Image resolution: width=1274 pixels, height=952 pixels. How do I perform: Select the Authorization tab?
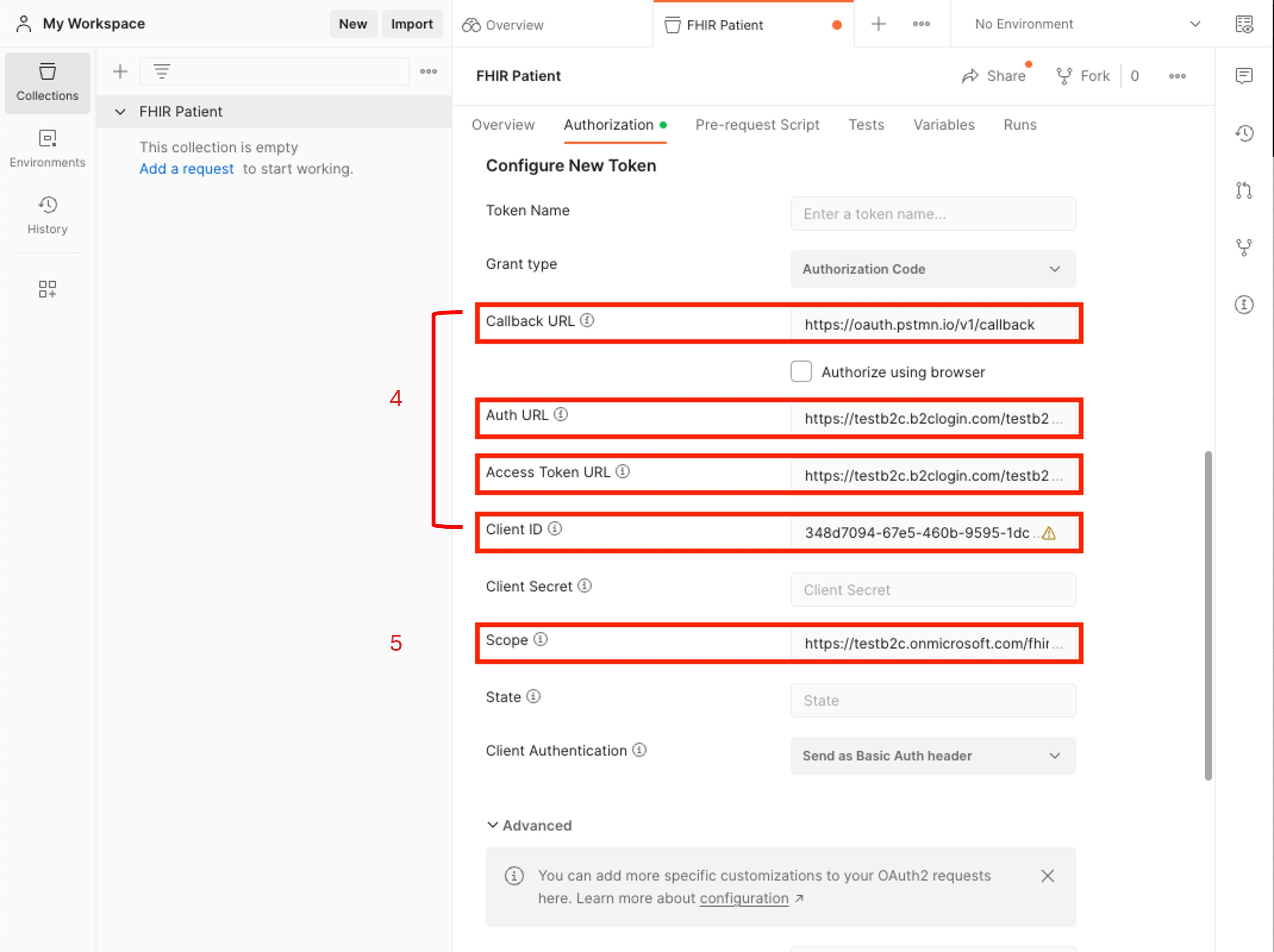pyautogui.click(x=615, y=125)
